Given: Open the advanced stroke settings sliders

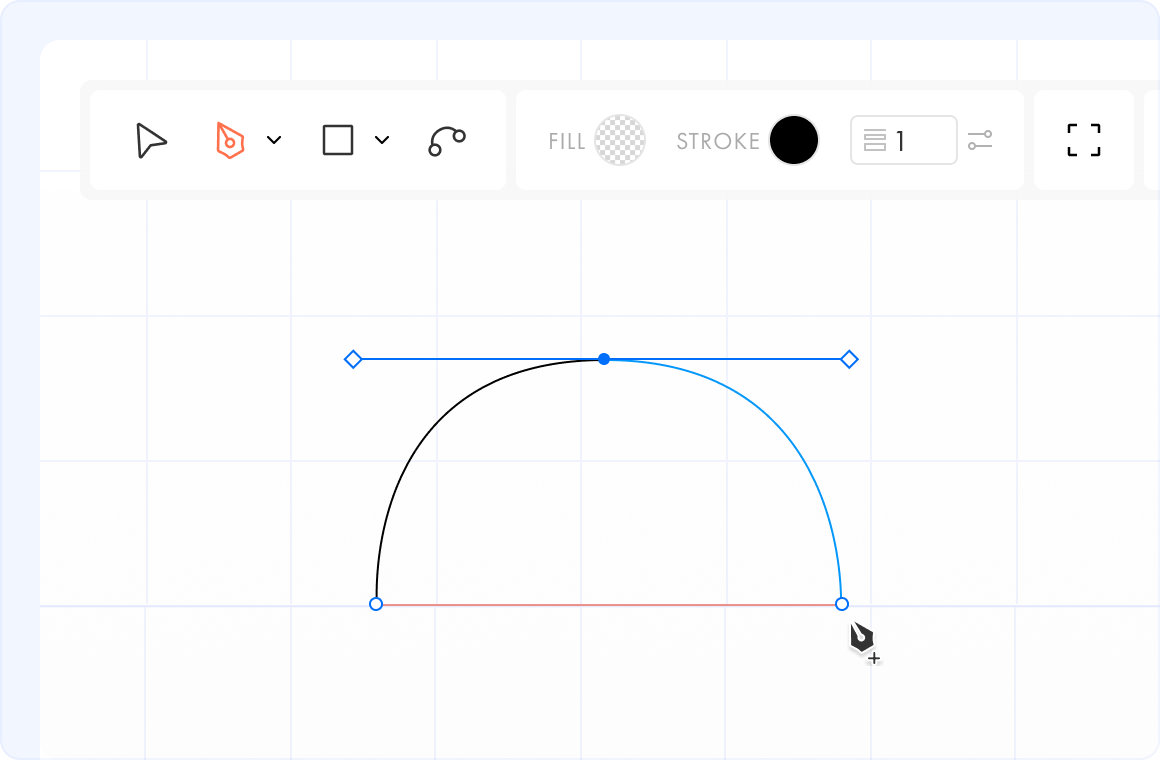Looking at the screenshot, I should (x=981, y=140).
